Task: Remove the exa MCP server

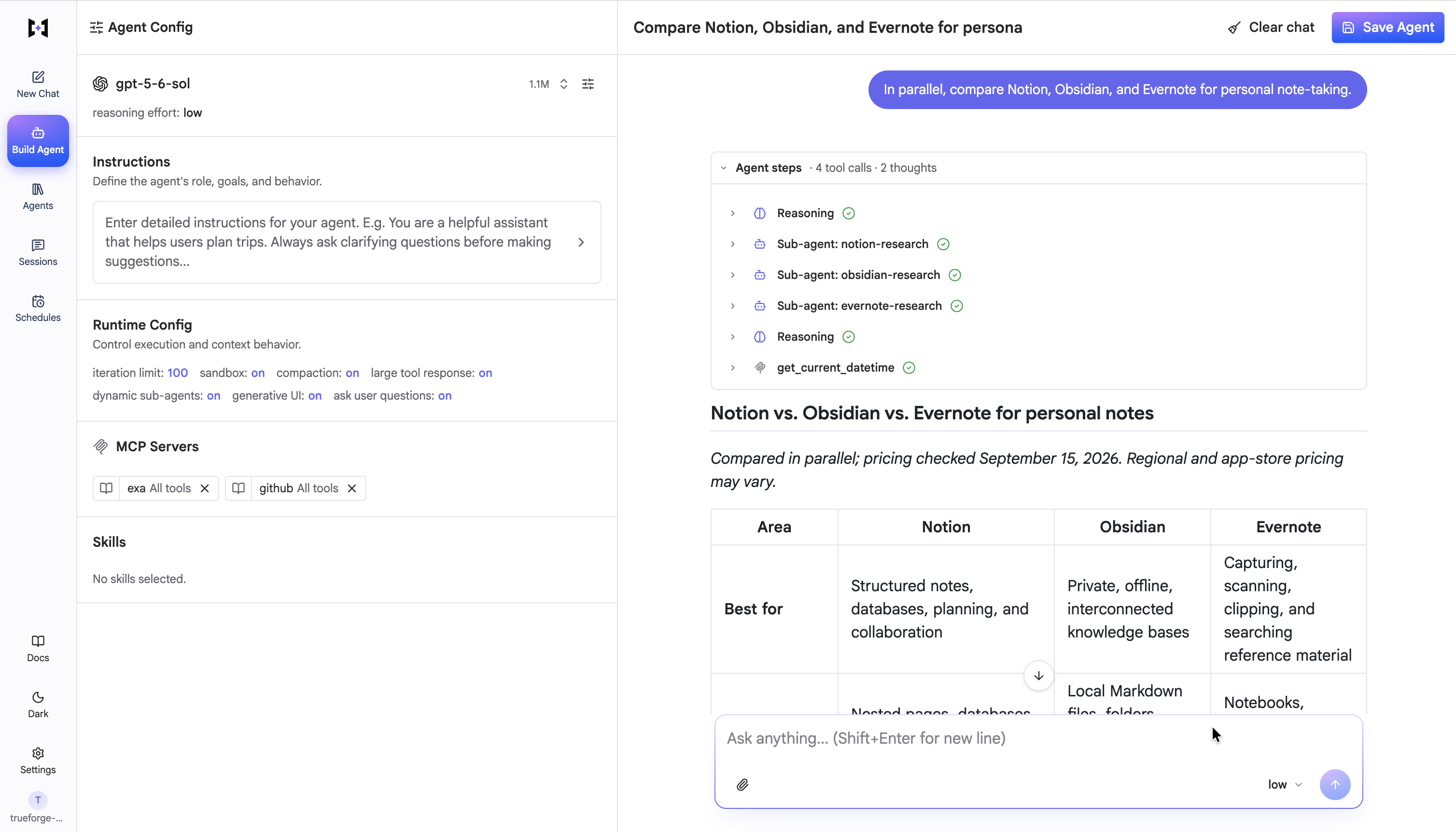Action: [205, 488]
